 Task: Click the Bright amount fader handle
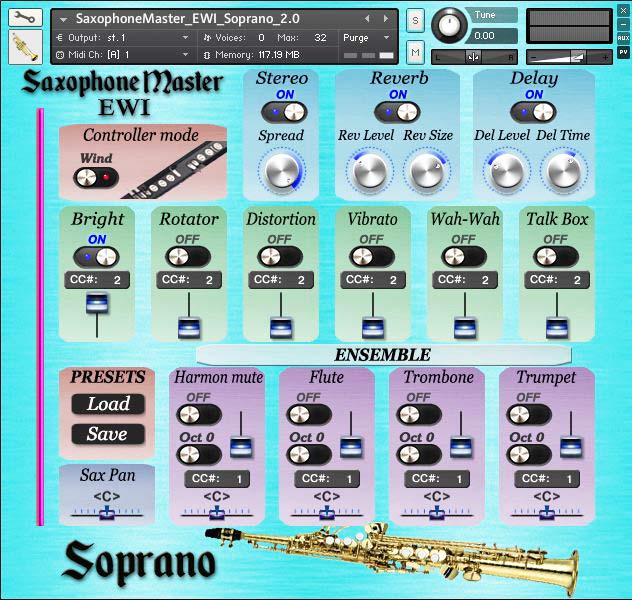click(97, 303)
